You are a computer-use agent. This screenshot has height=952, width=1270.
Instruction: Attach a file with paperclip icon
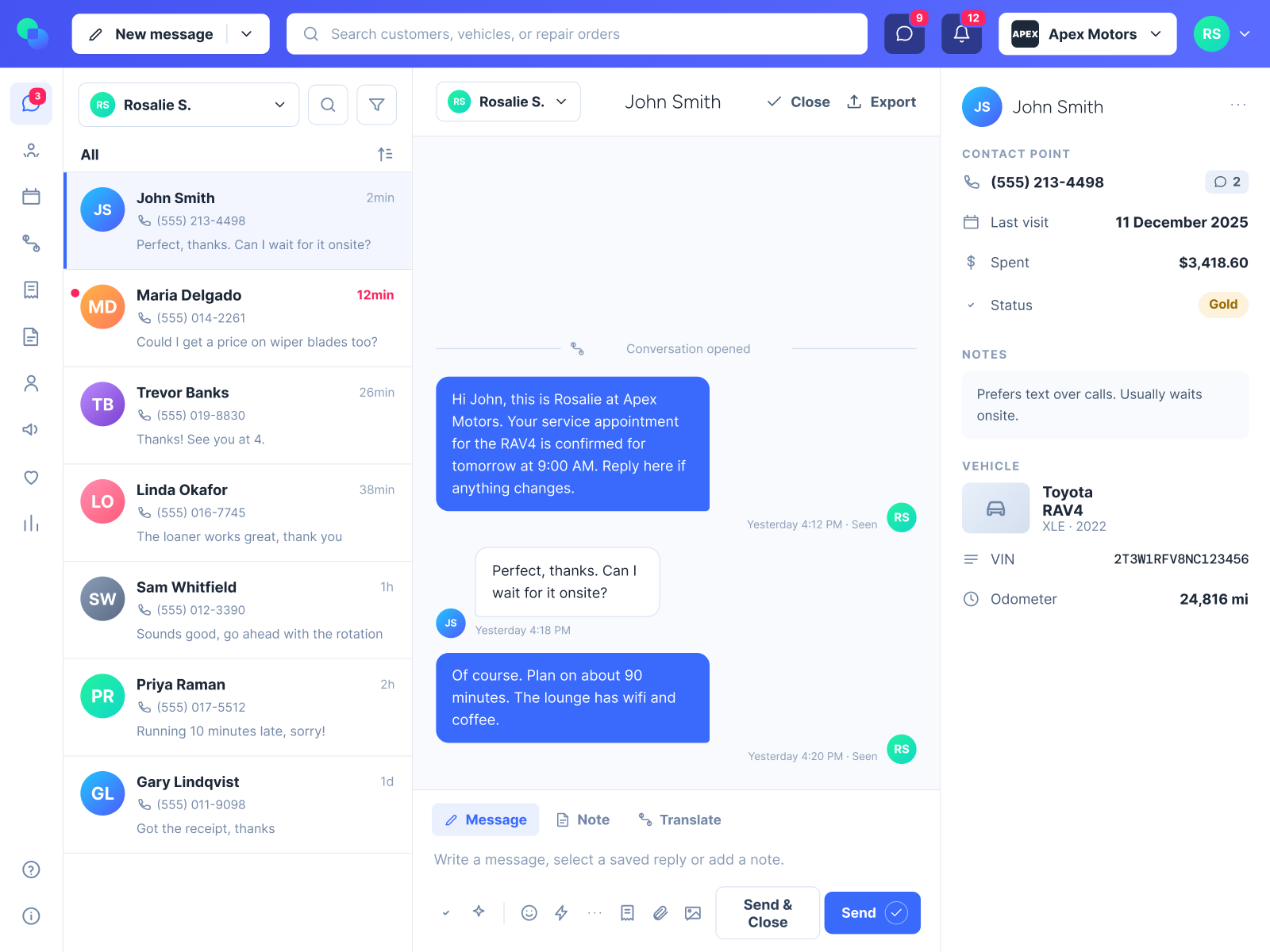pyautogui.click(x=660, y=913)
